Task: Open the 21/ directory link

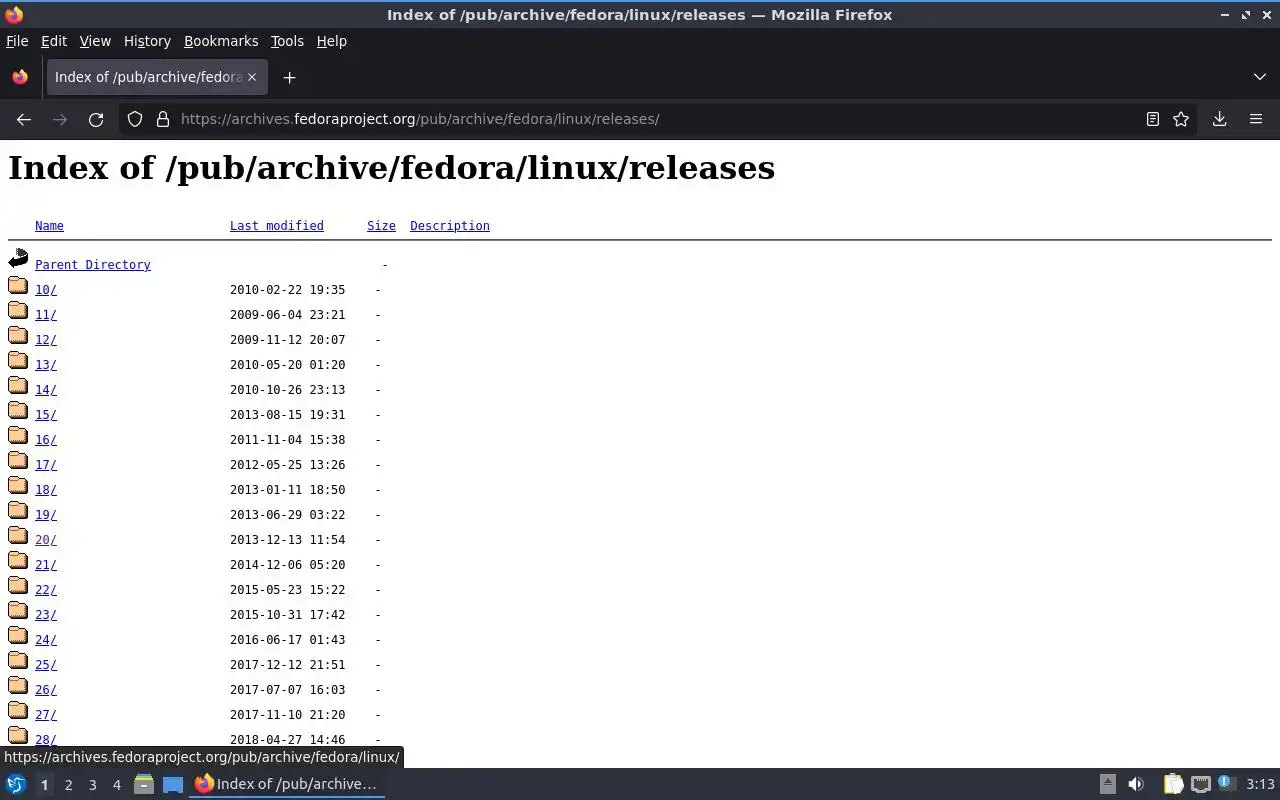Action: point(46,565)
